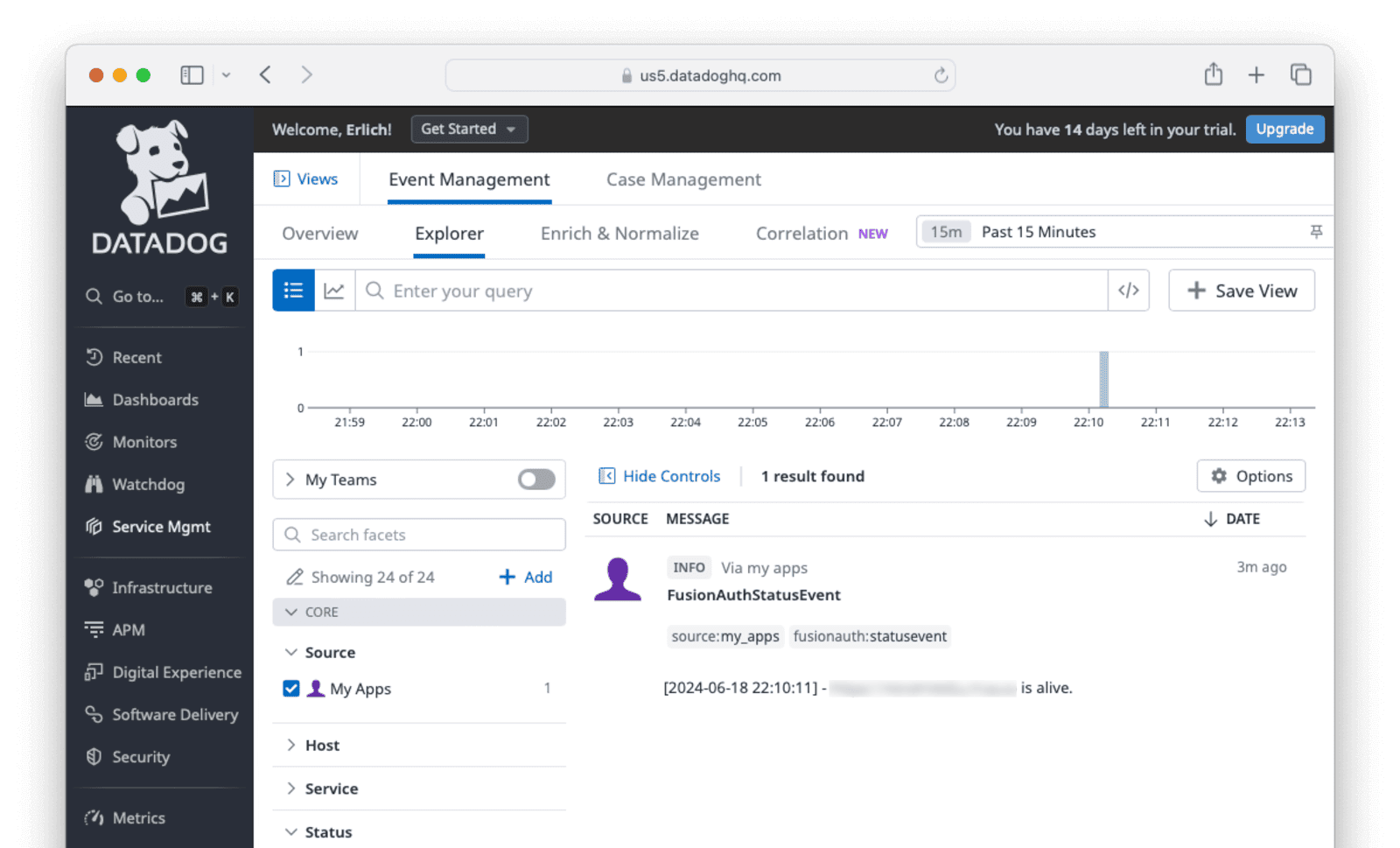Switch to timeseries chart view icon
1400x848 pixels.
334,291
